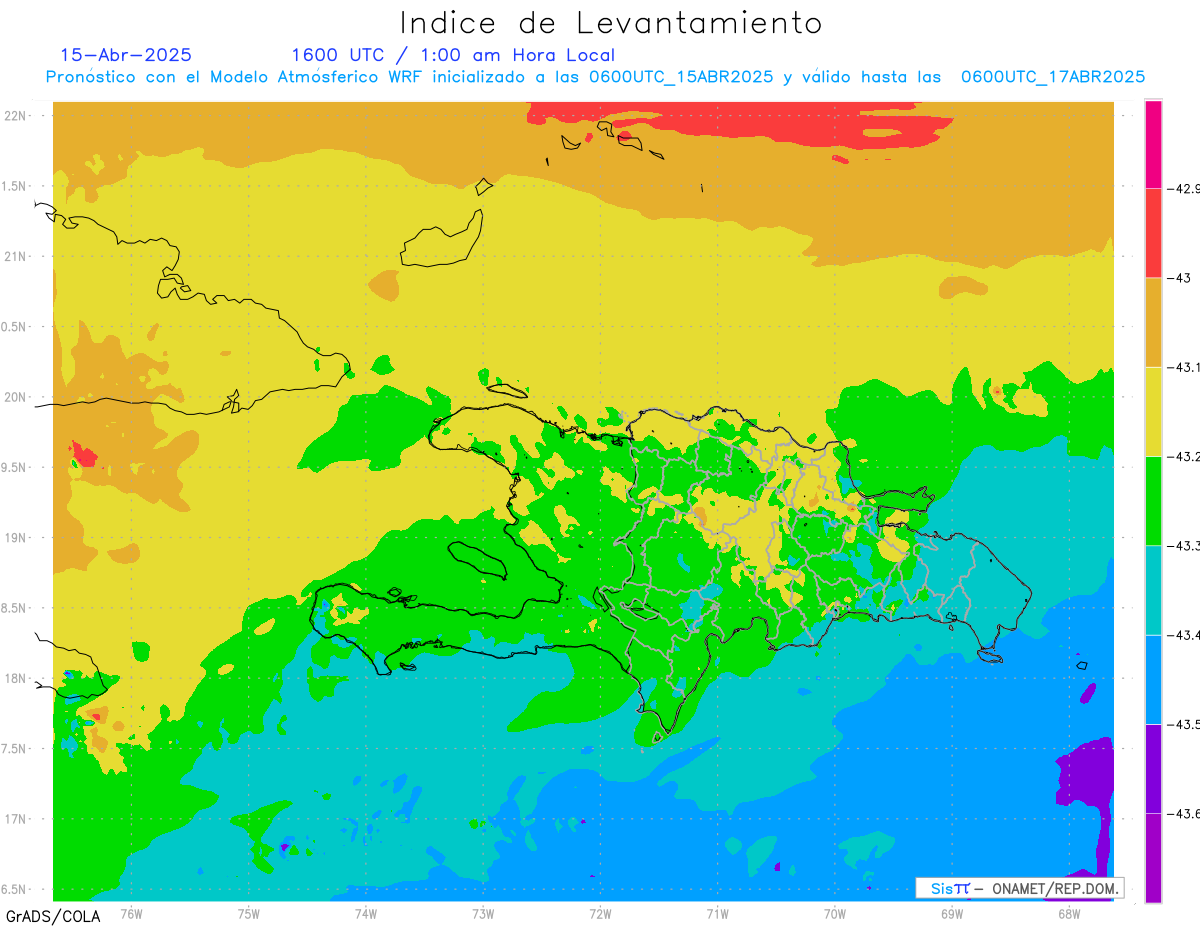This screenshot has width=1200, height=927.
Task: Select the "1600 UTC / 1:00 am Hora Local" text
Action: pyautogui.click(x=453, y=56)
